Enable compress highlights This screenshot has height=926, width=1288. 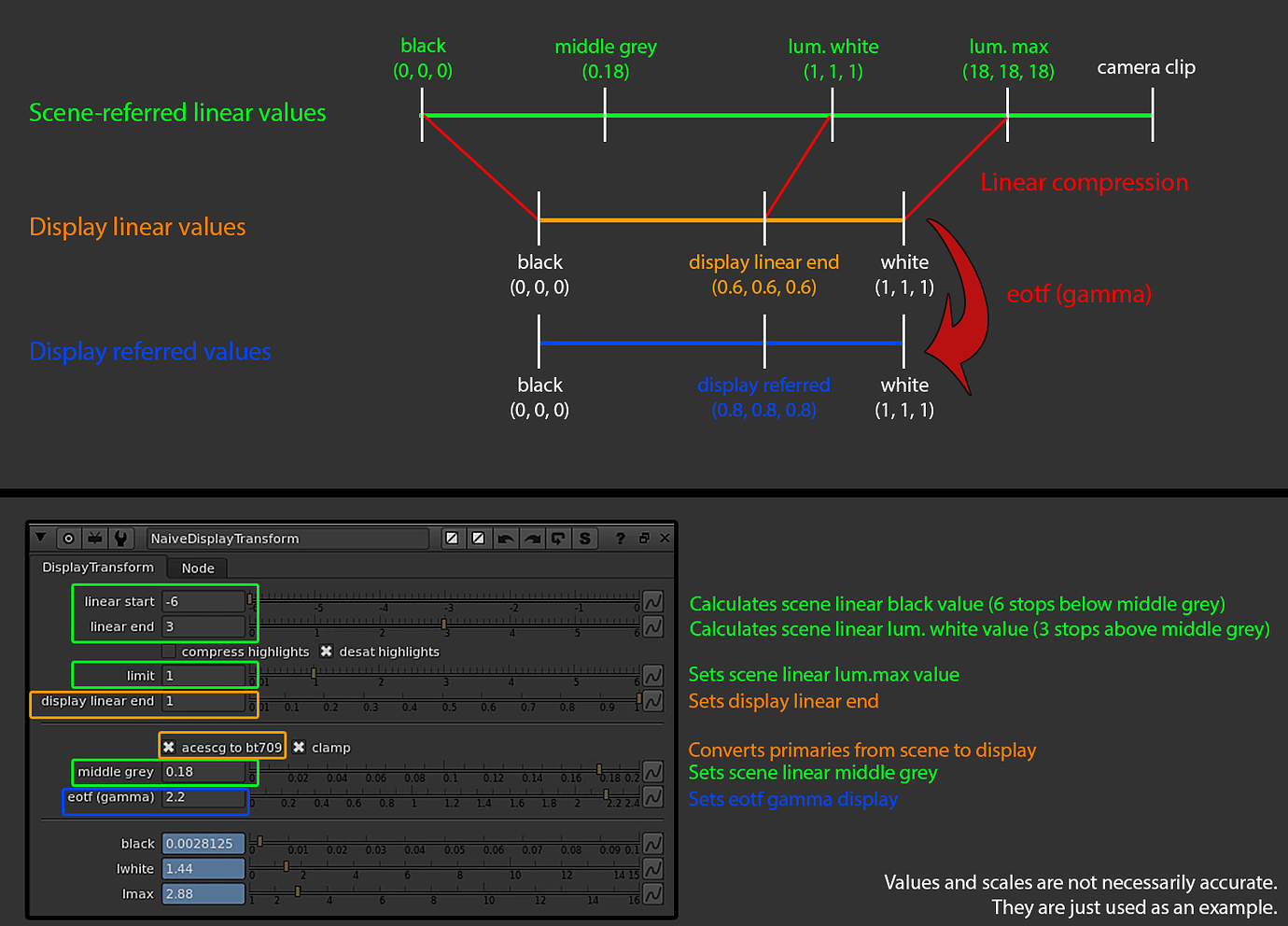pos(167,652)
